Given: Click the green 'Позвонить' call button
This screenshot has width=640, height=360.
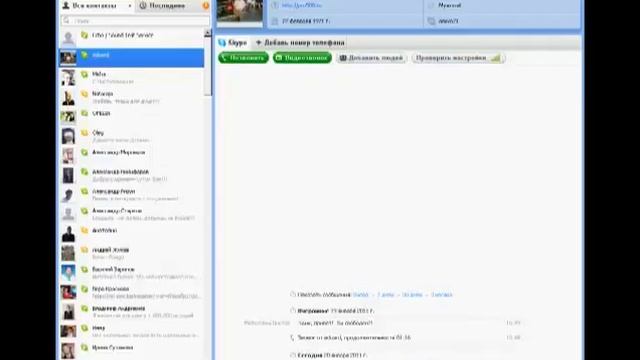Looking at the screenshot, I should [243, 58].
